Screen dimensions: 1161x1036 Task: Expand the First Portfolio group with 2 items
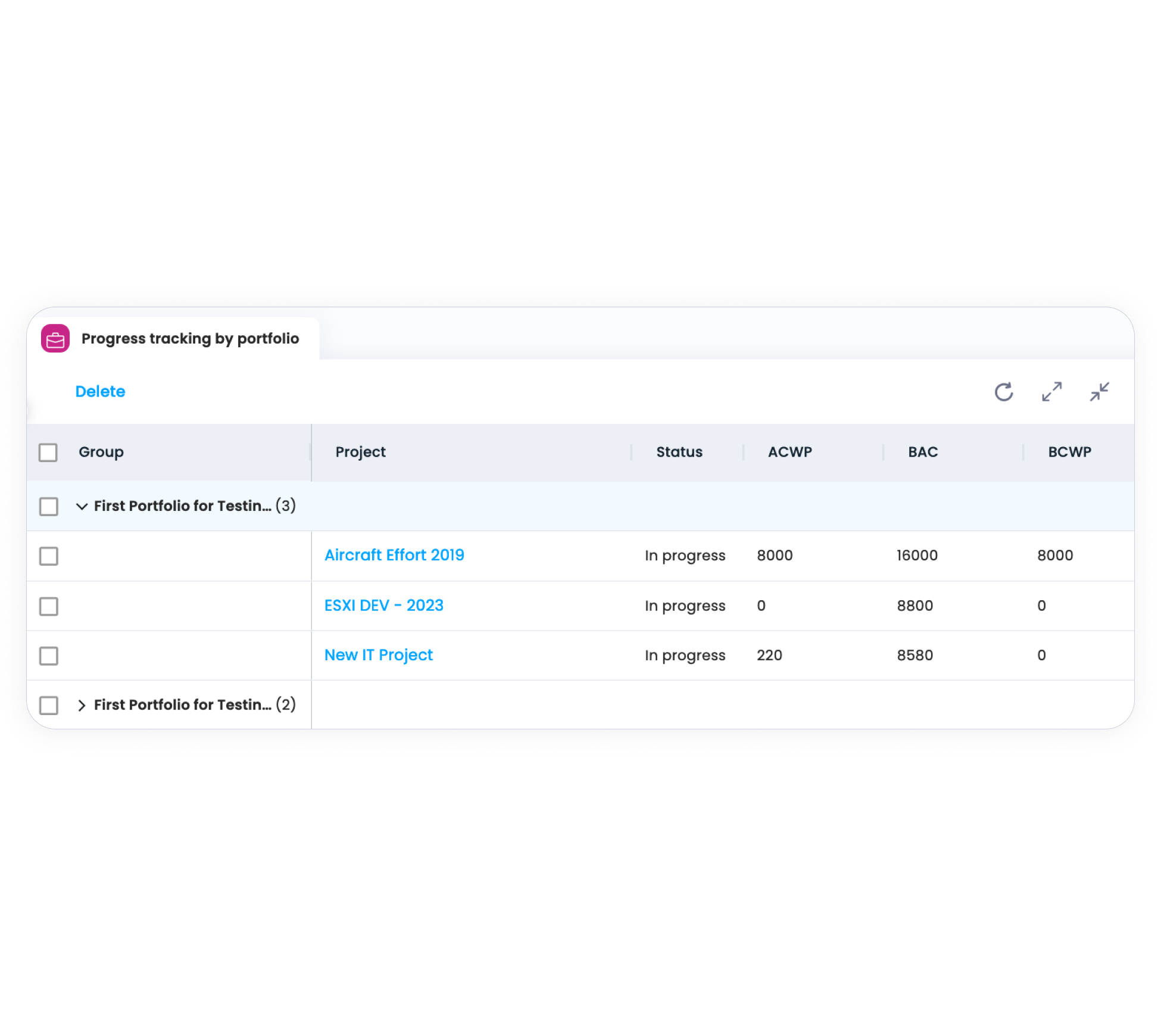82,705
